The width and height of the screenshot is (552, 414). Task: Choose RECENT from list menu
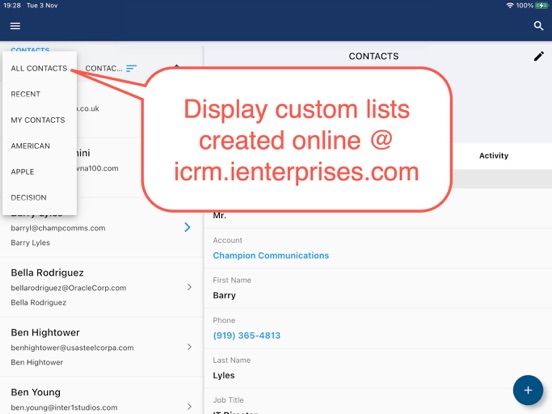25,94
